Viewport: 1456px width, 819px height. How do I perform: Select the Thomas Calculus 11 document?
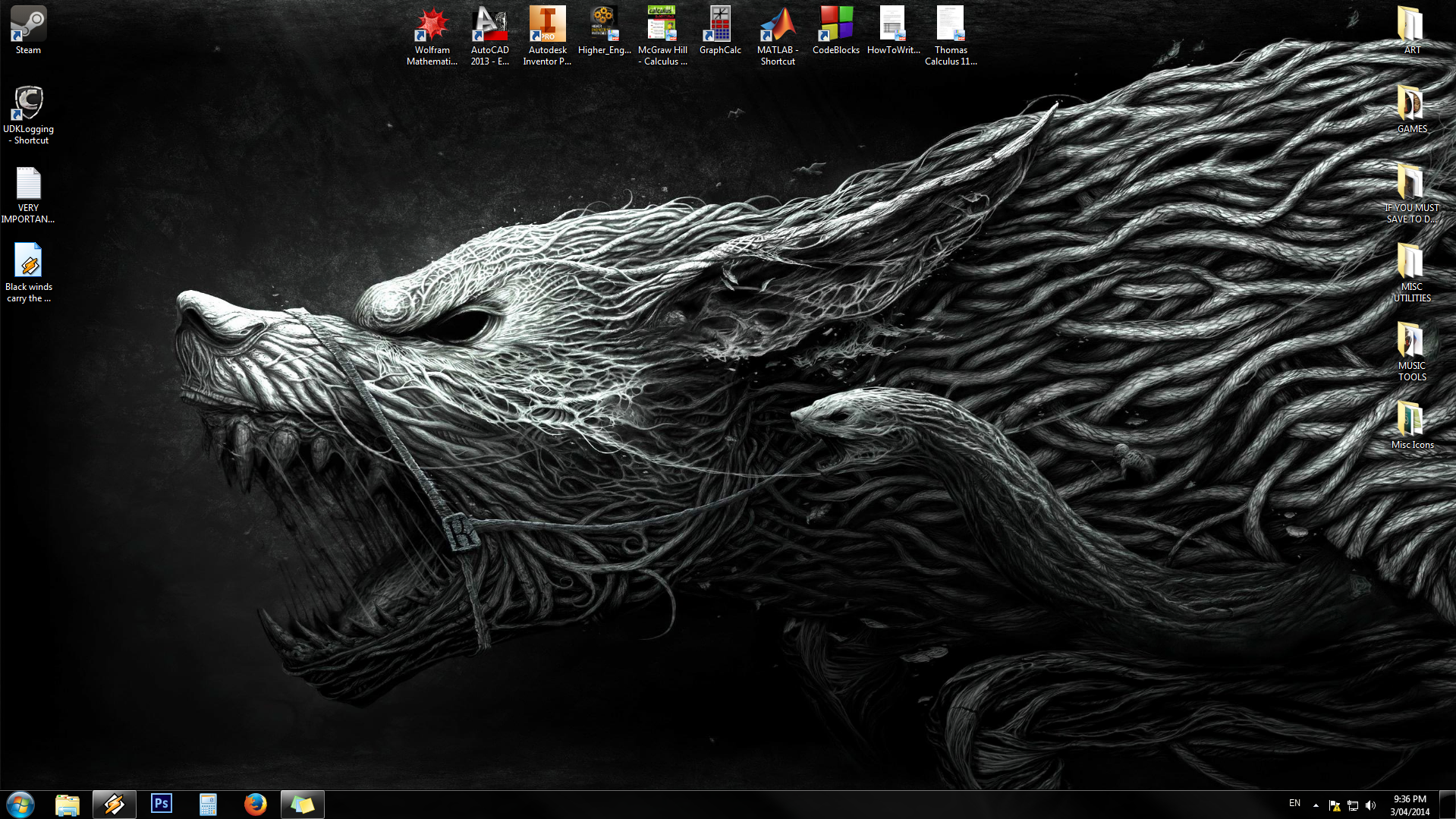[x=950, y=35]
